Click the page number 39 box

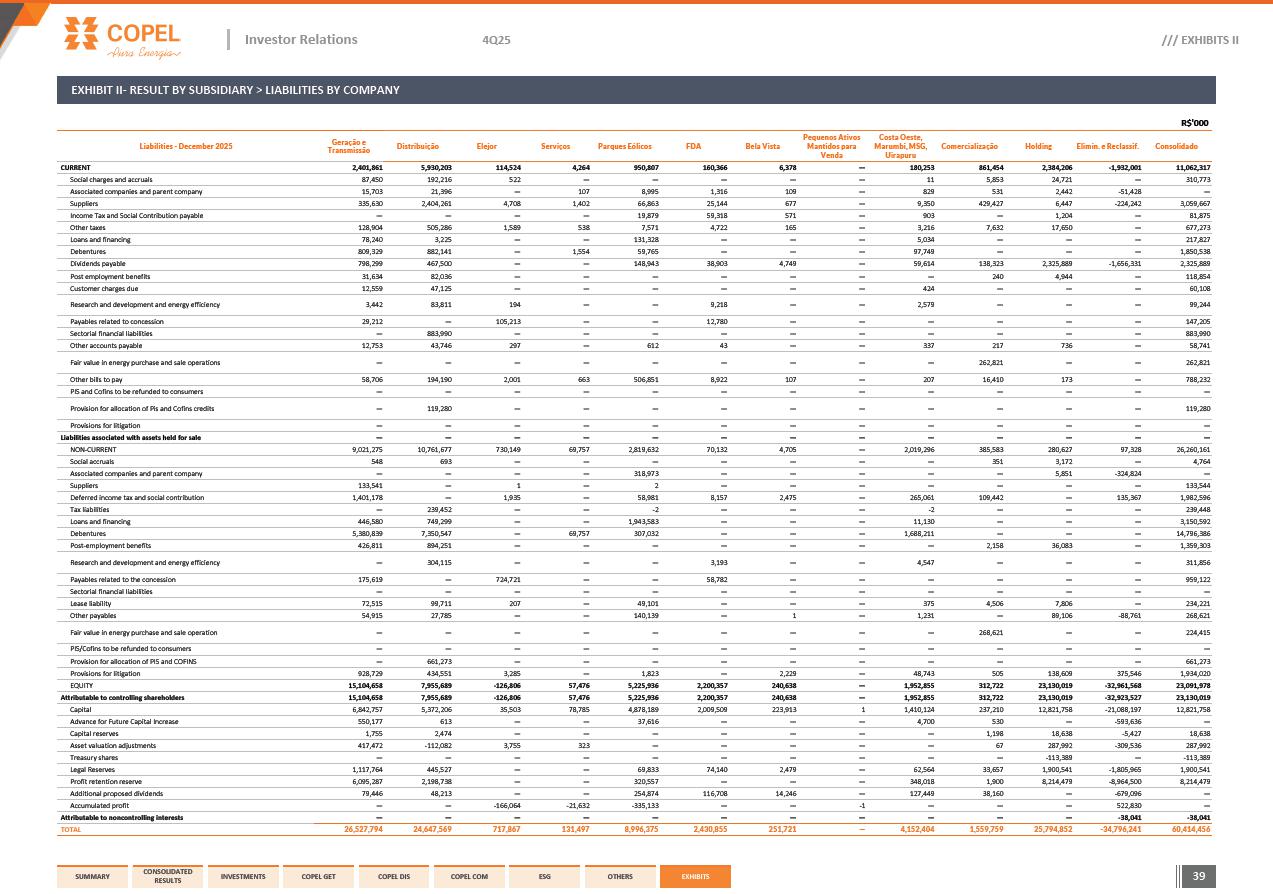coord(1197,877)
